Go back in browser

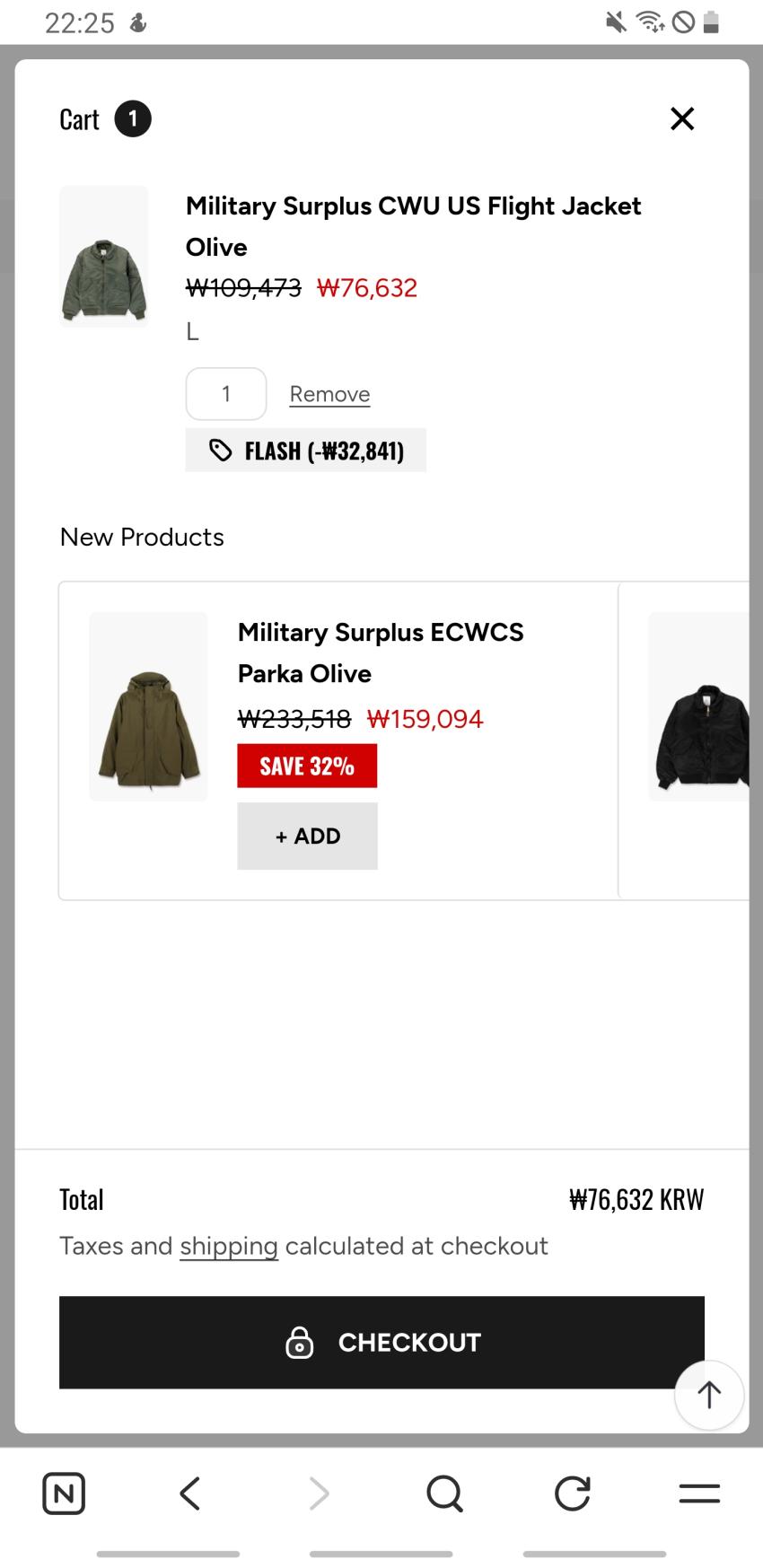pos(190,1494)
